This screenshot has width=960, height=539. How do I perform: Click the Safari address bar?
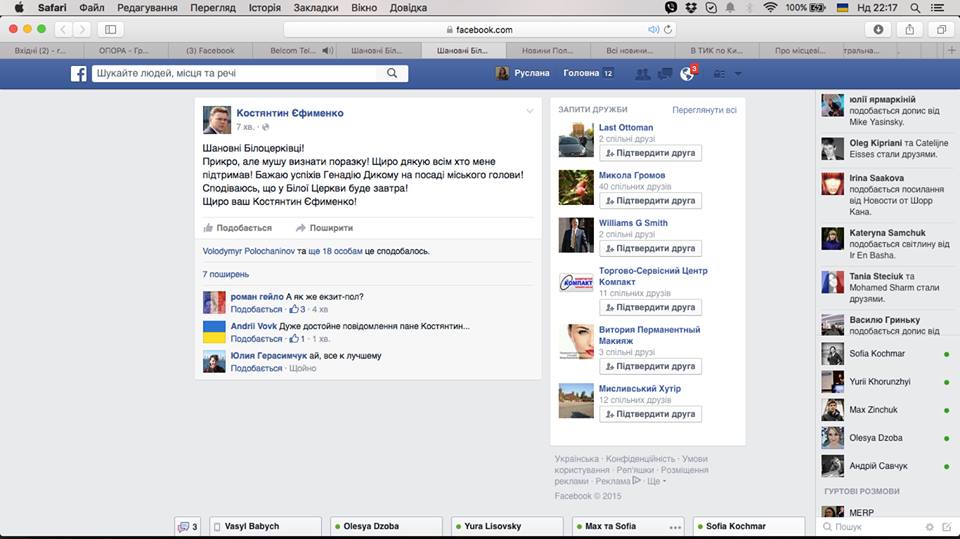click(x=480, y=29)
